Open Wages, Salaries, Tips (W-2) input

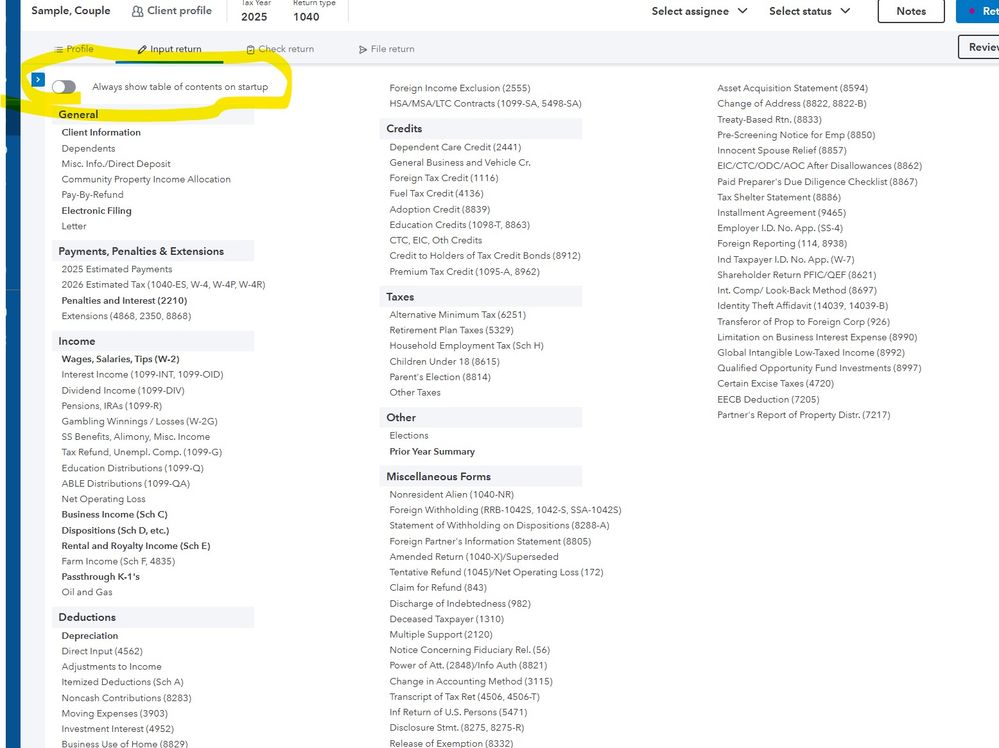(x=120, y=359)
